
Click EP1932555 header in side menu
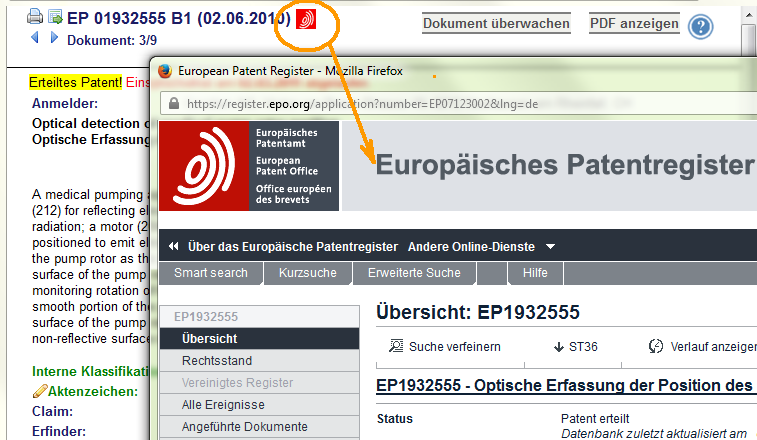(259, 317)
